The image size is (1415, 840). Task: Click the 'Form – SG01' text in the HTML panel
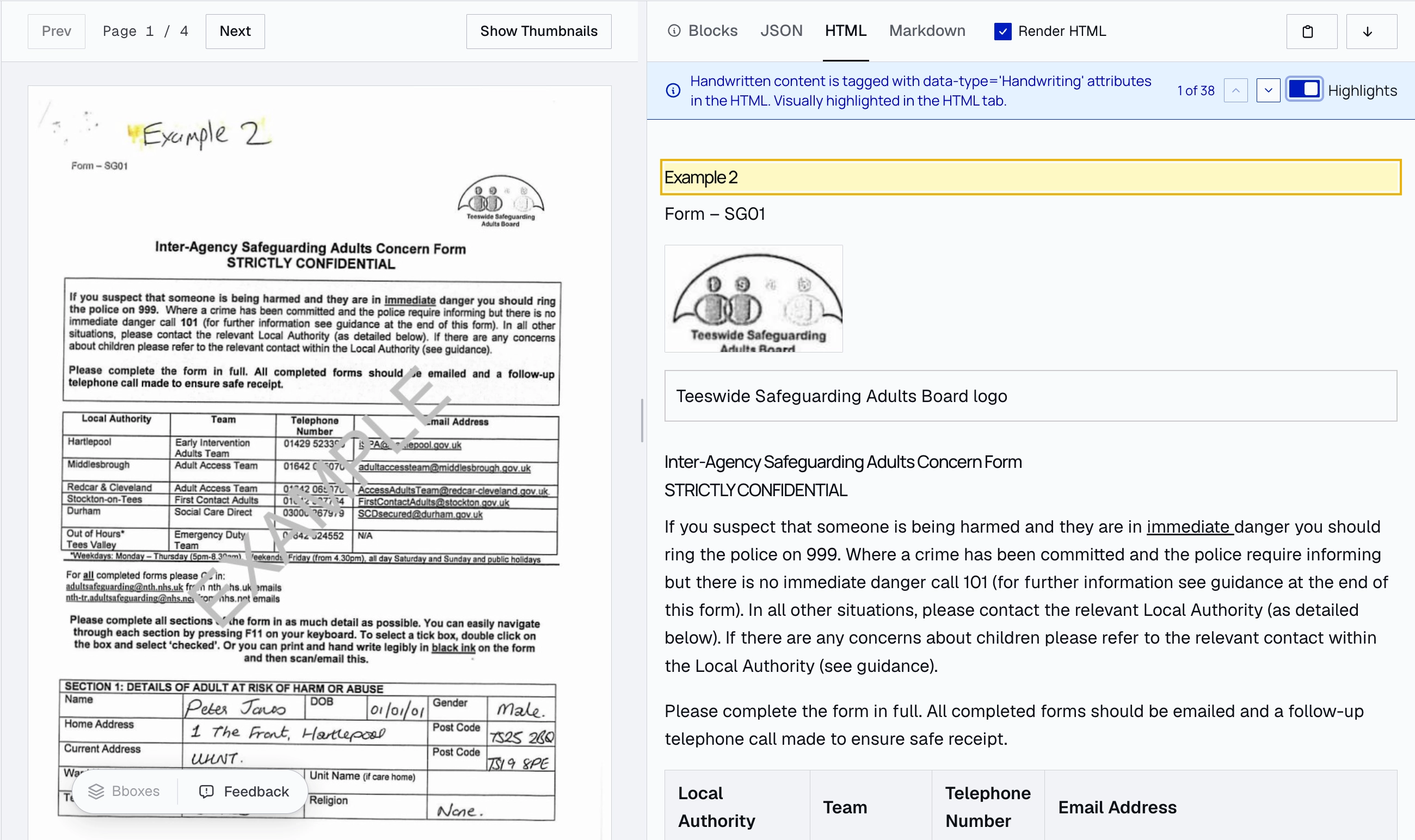tap(715, 214)
